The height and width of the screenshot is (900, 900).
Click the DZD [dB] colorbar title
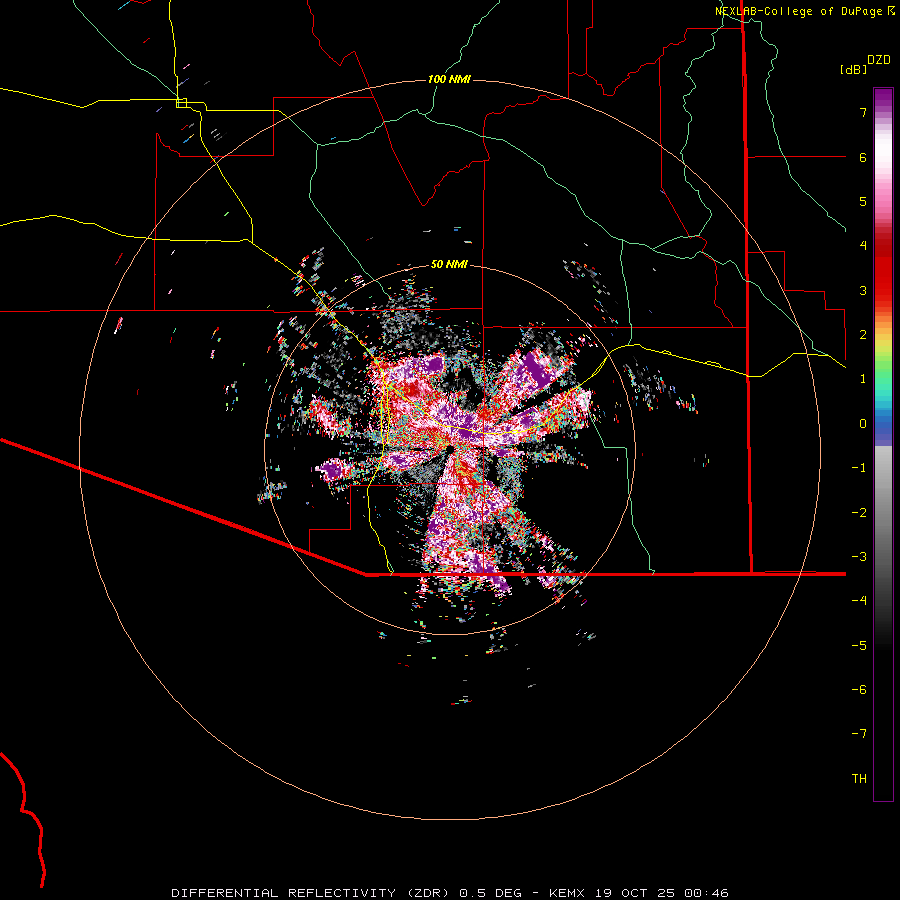pos(865,64)
